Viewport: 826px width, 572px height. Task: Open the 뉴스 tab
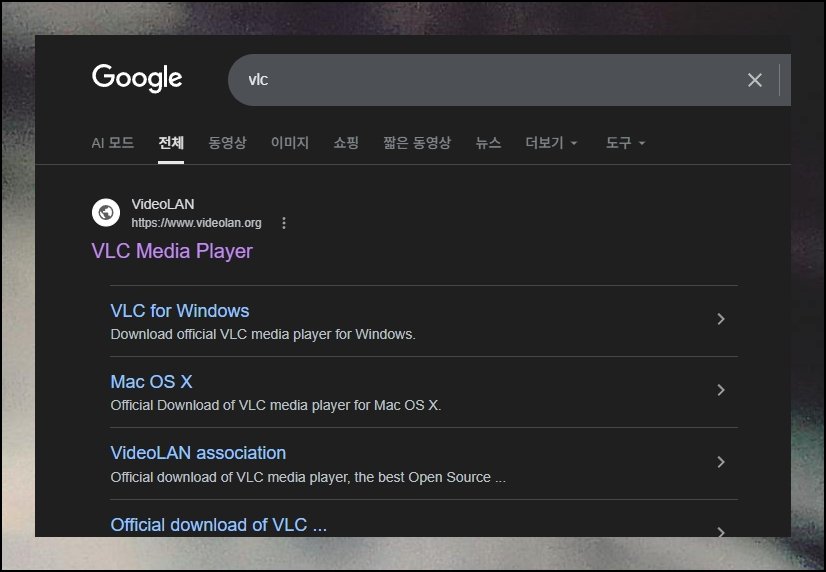click(488, 143)
